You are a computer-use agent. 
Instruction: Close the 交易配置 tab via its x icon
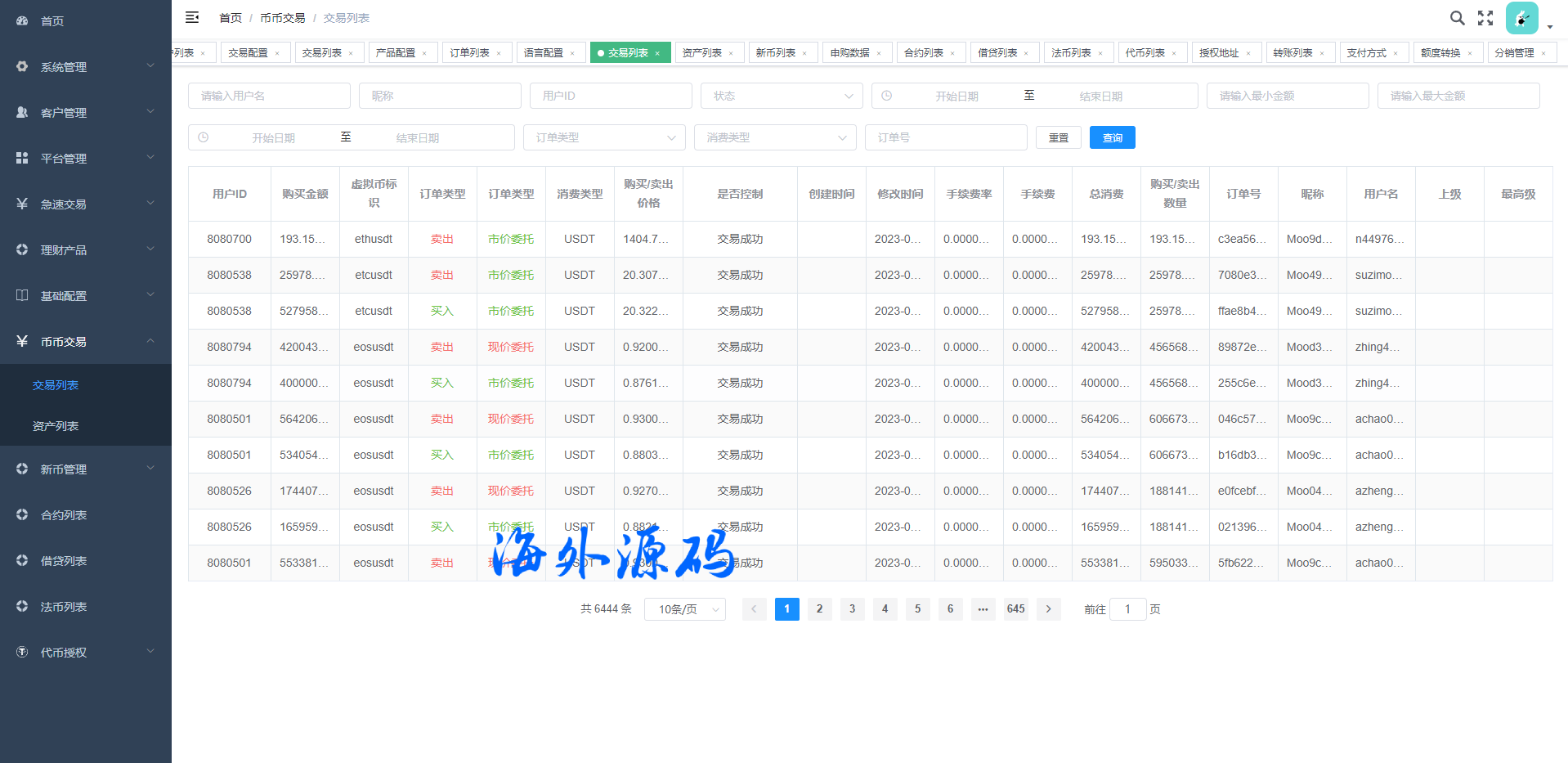coord(277,53)
